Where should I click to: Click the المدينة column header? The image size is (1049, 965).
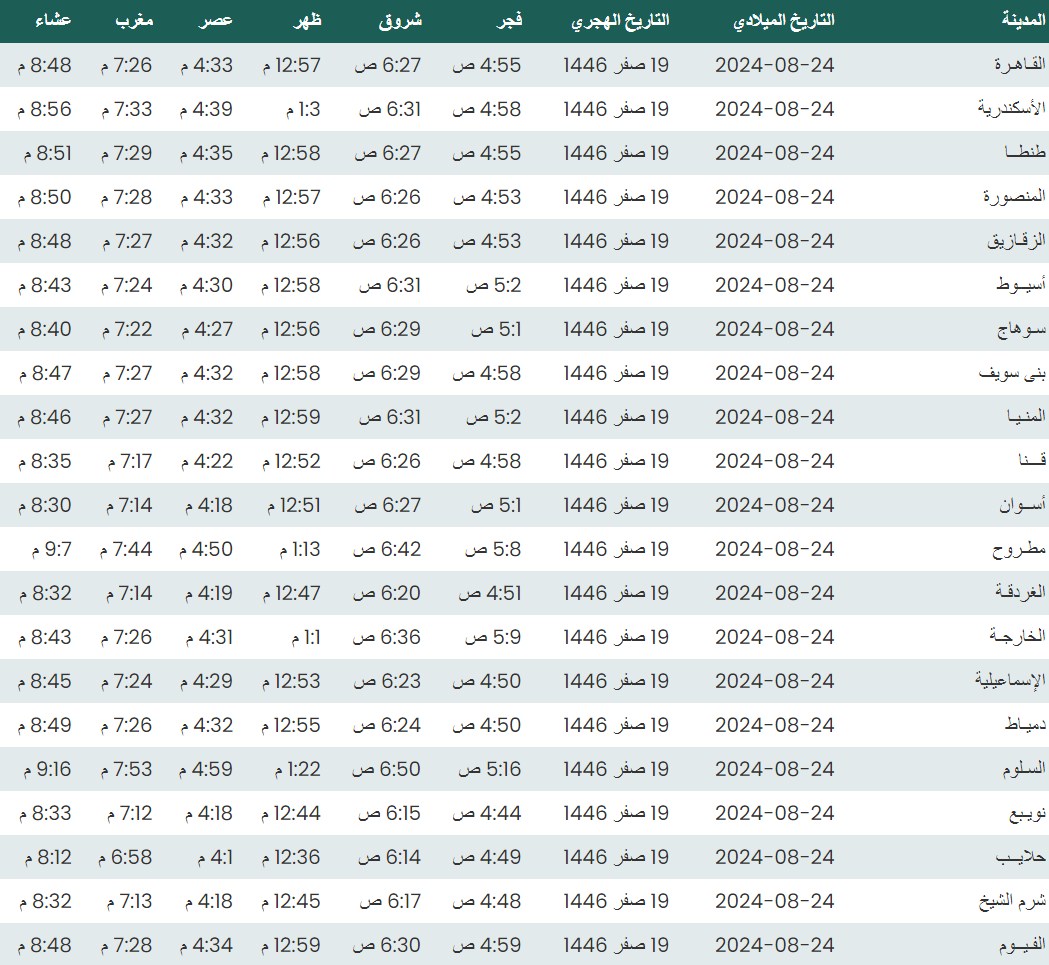pos(1023,20)
